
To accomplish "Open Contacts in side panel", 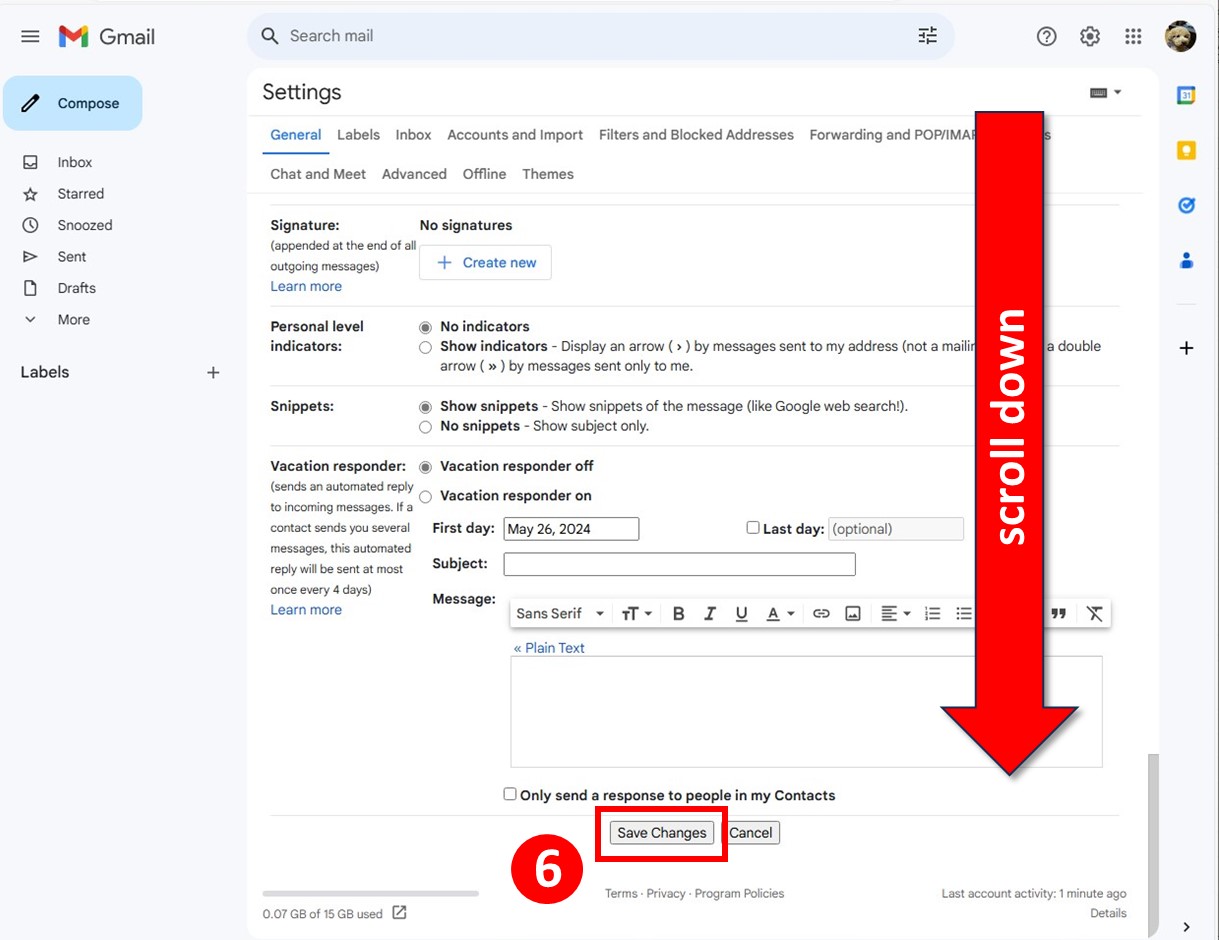I will tap(1186, 260).
